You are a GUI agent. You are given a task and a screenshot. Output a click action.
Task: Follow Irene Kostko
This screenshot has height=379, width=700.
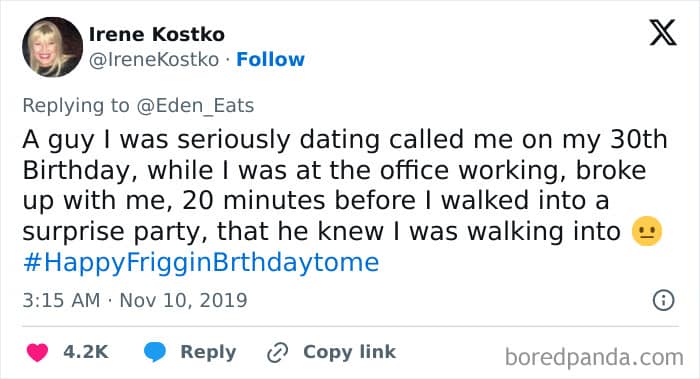pyautogui.click(x=270, y=59)
